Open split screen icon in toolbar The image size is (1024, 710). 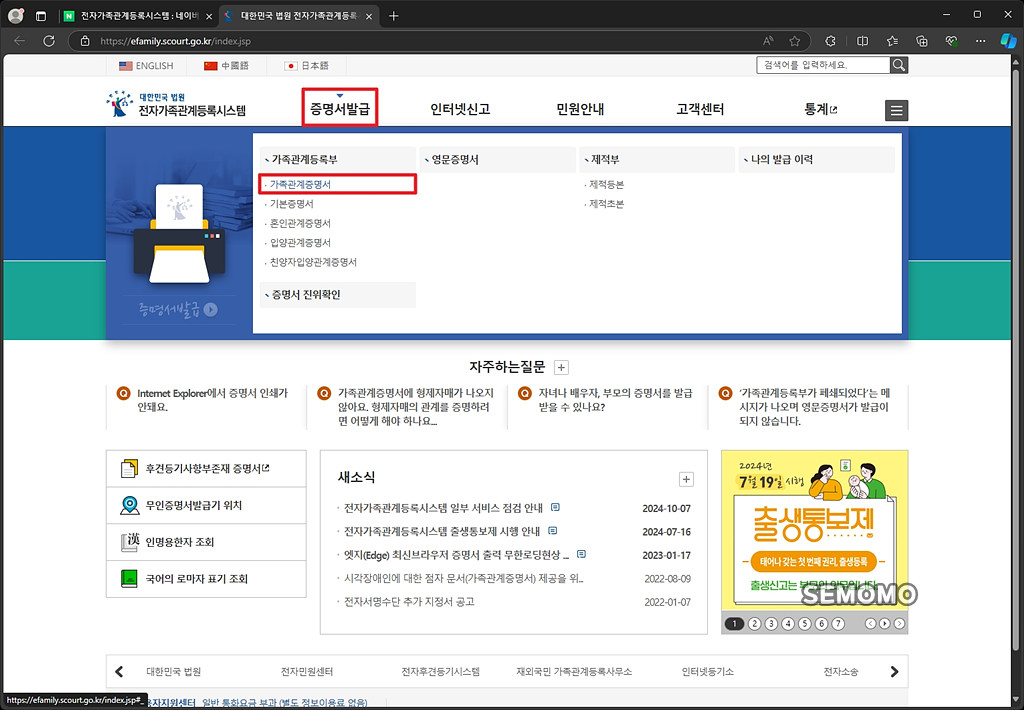coord(862,40)
